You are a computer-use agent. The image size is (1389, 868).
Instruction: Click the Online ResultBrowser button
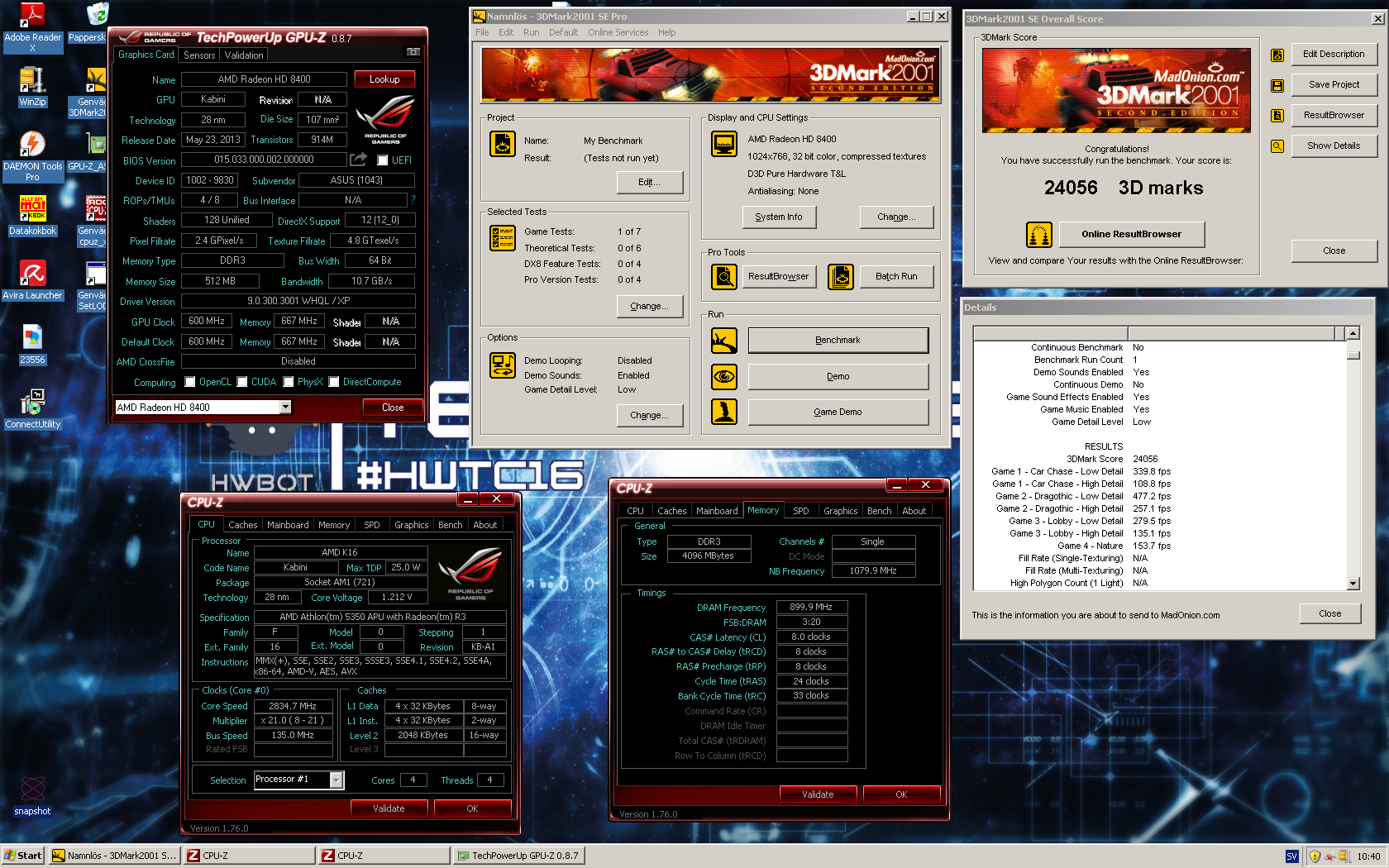point(1131,234)
